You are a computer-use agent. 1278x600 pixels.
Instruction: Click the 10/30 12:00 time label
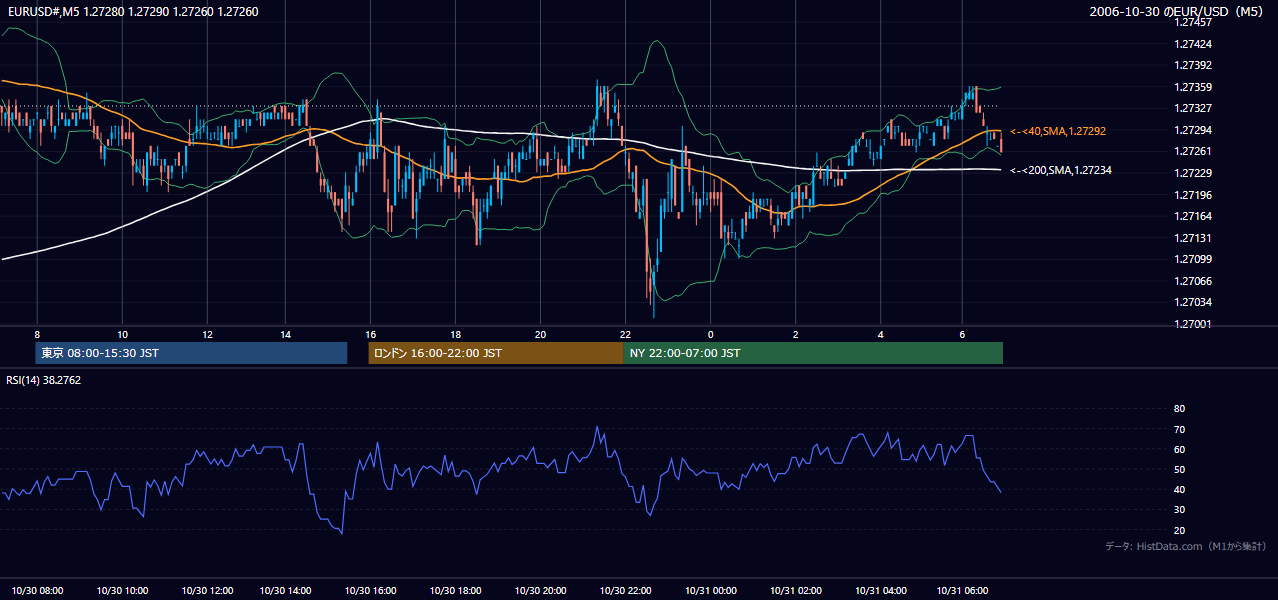click(x=207, y=590)
